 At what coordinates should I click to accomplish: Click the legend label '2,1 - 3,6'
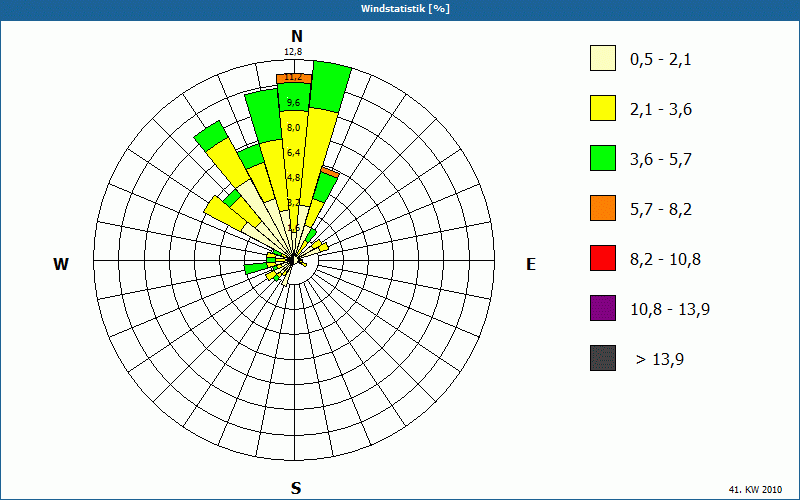tap(661, 110)
